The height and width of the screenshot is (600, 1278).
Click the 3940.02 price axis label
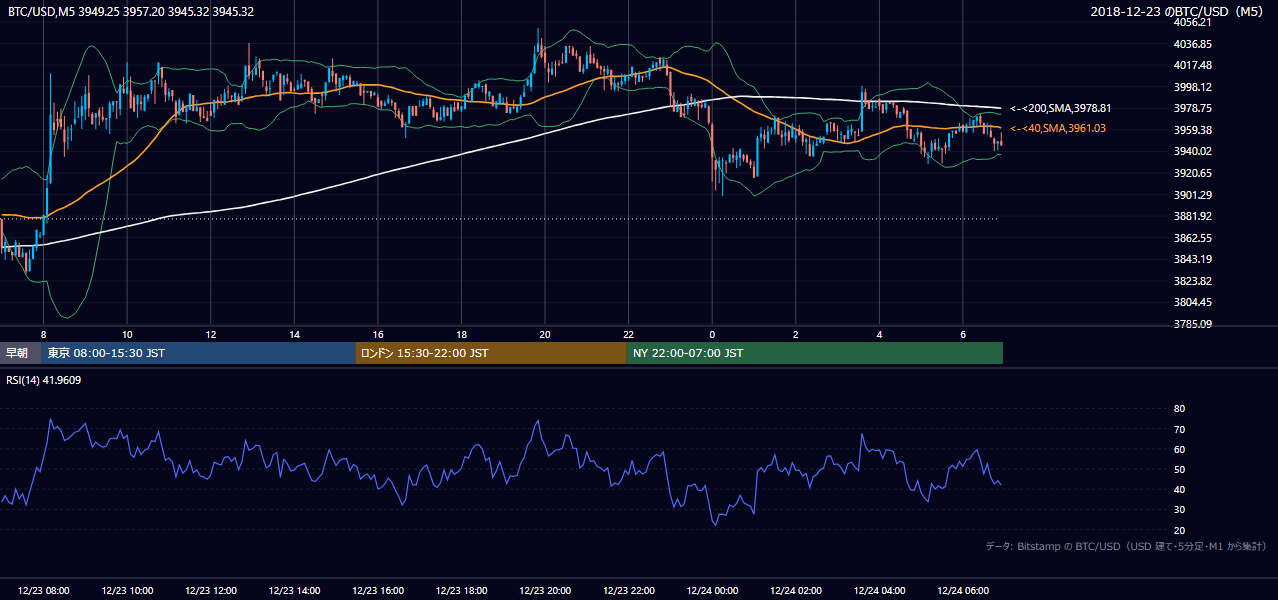[1192, 151]
